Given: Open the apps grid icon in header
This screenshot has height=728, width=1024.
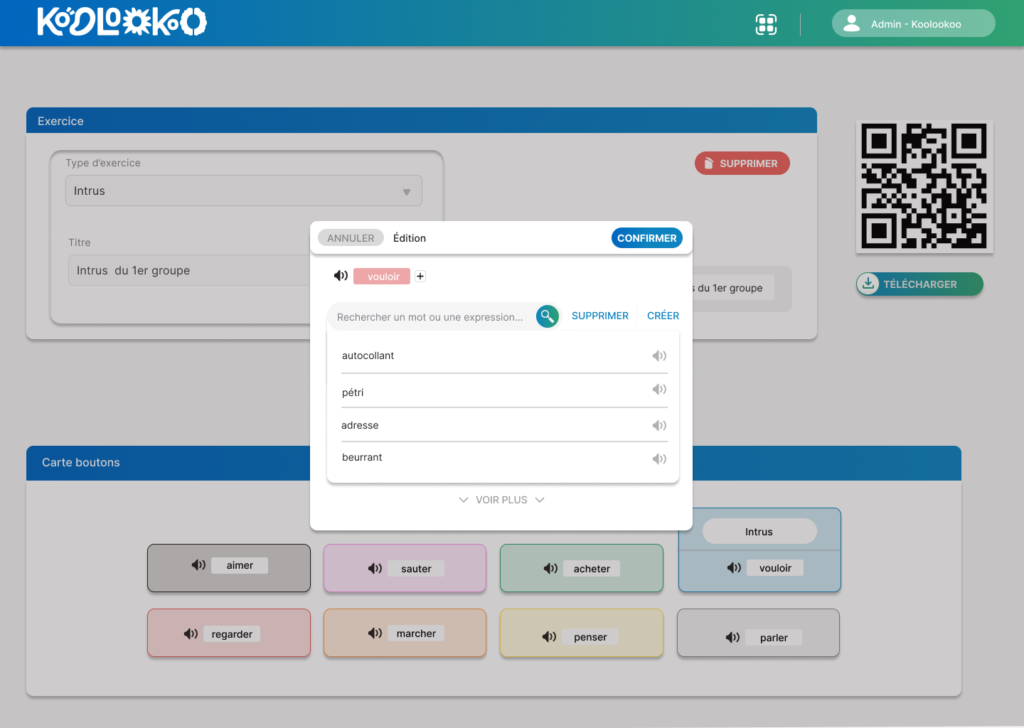Looking at the screenshot, I should click(766, 25).
